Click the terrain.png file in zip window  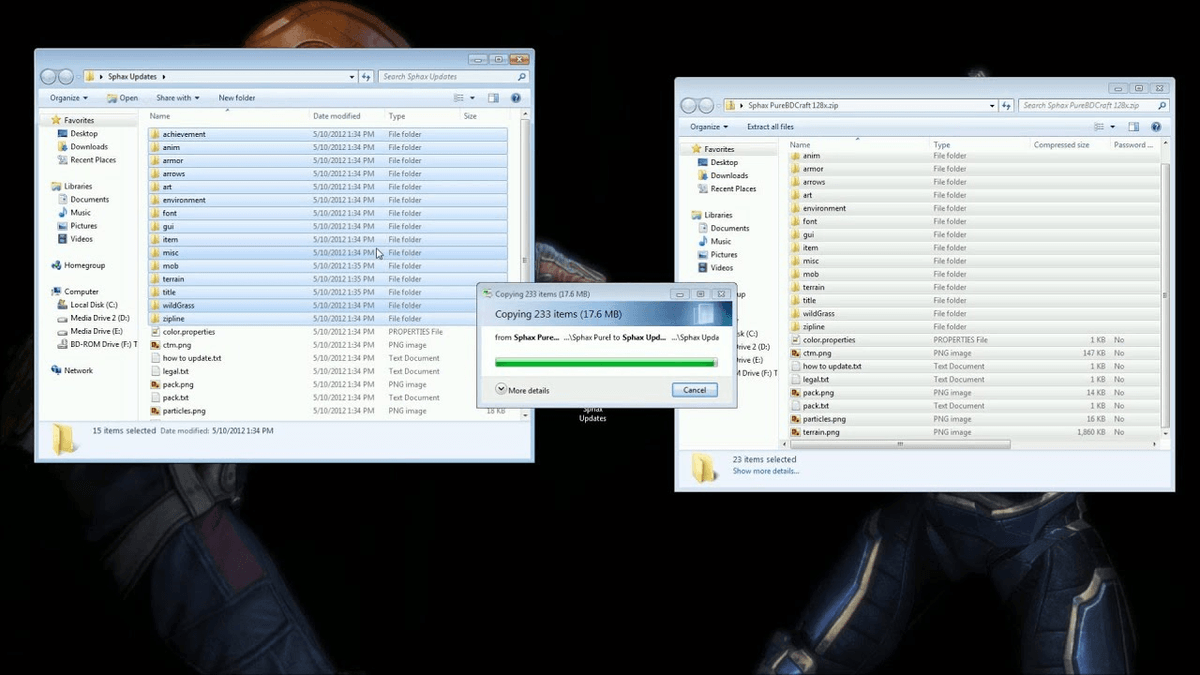point(820,432)
